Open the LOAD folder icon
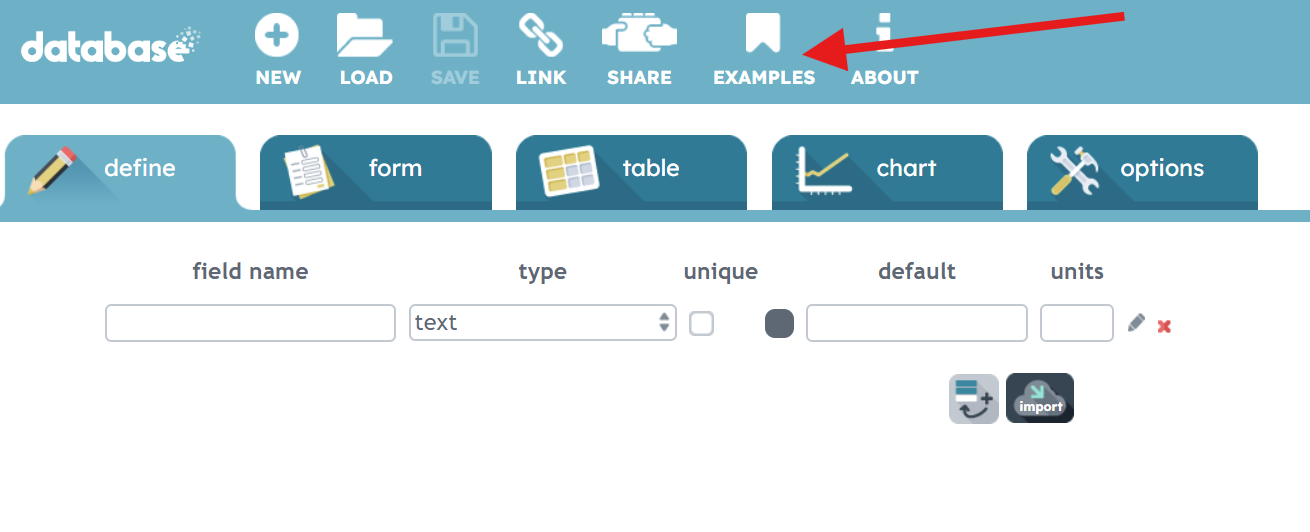The image size is (1310, 532). click(365, 35)
